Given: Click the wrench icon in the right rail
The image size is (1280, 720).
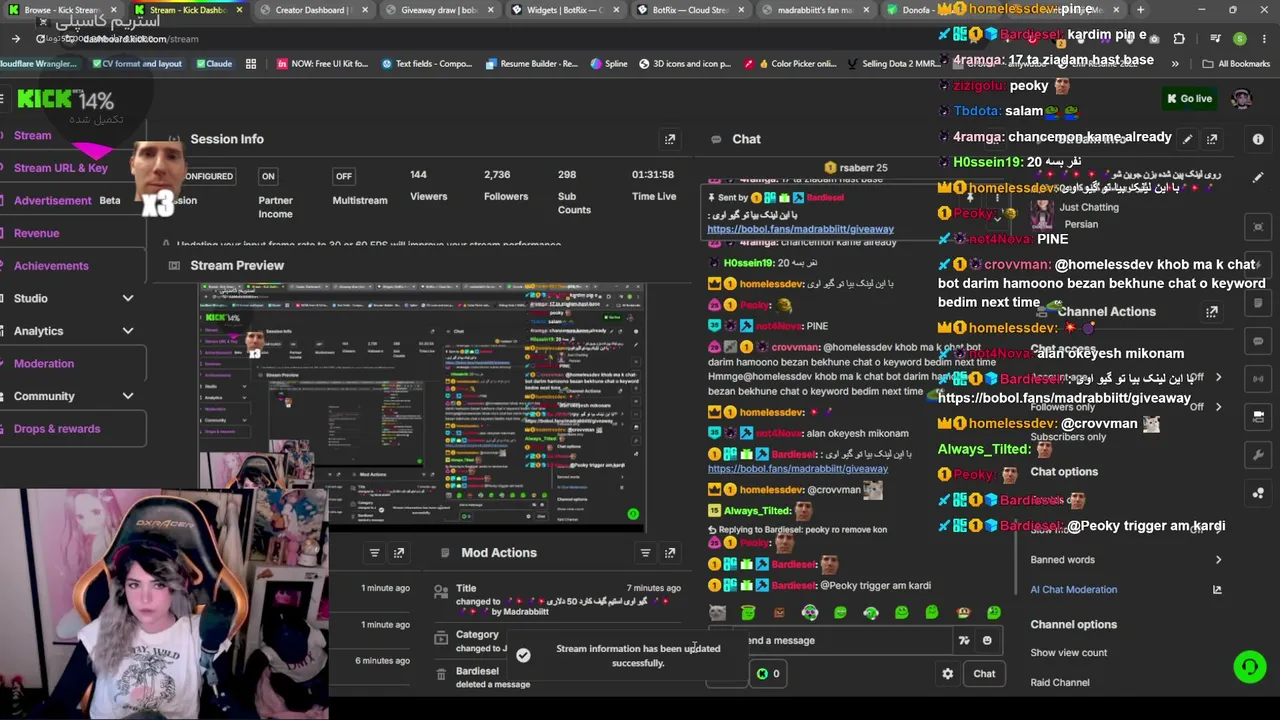Looking at the screenshot, I should [x=1258, y=455].
